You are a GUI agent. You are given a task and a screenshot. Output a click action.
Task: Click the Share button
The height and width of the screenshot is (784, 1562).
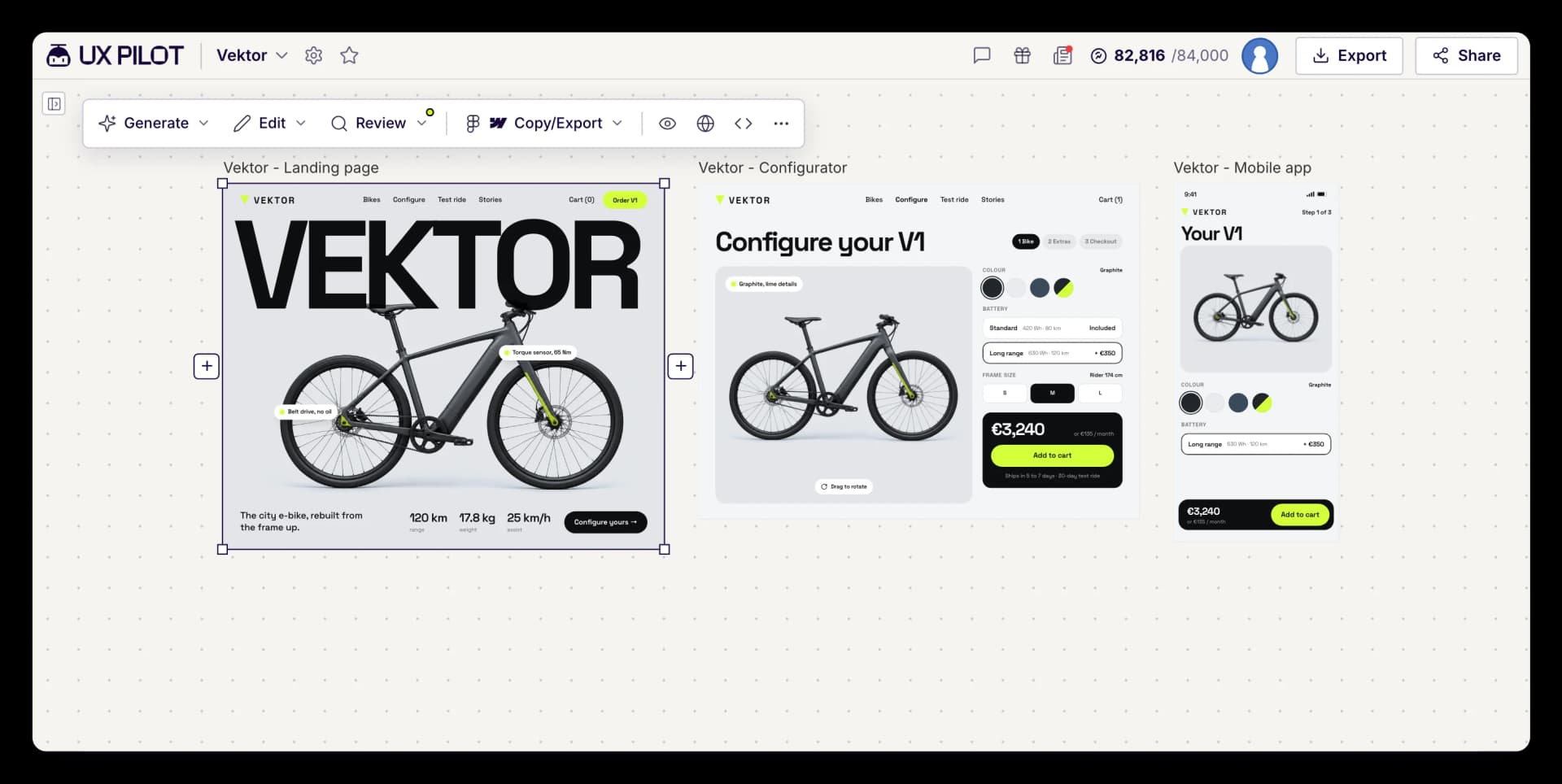1466,55
